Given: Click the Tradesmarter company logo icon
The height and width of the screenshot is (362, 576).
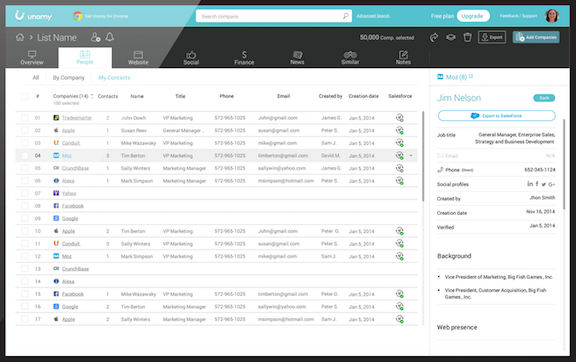Looking at the screenshot, I should click(x=56, y=118).
